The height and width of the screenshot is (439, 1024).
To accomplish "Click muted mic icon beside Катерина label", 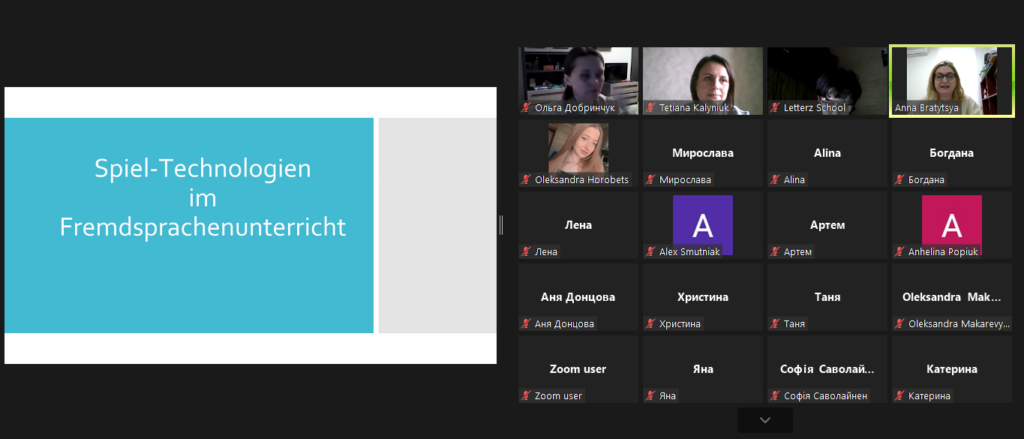I will pos(899,396).
